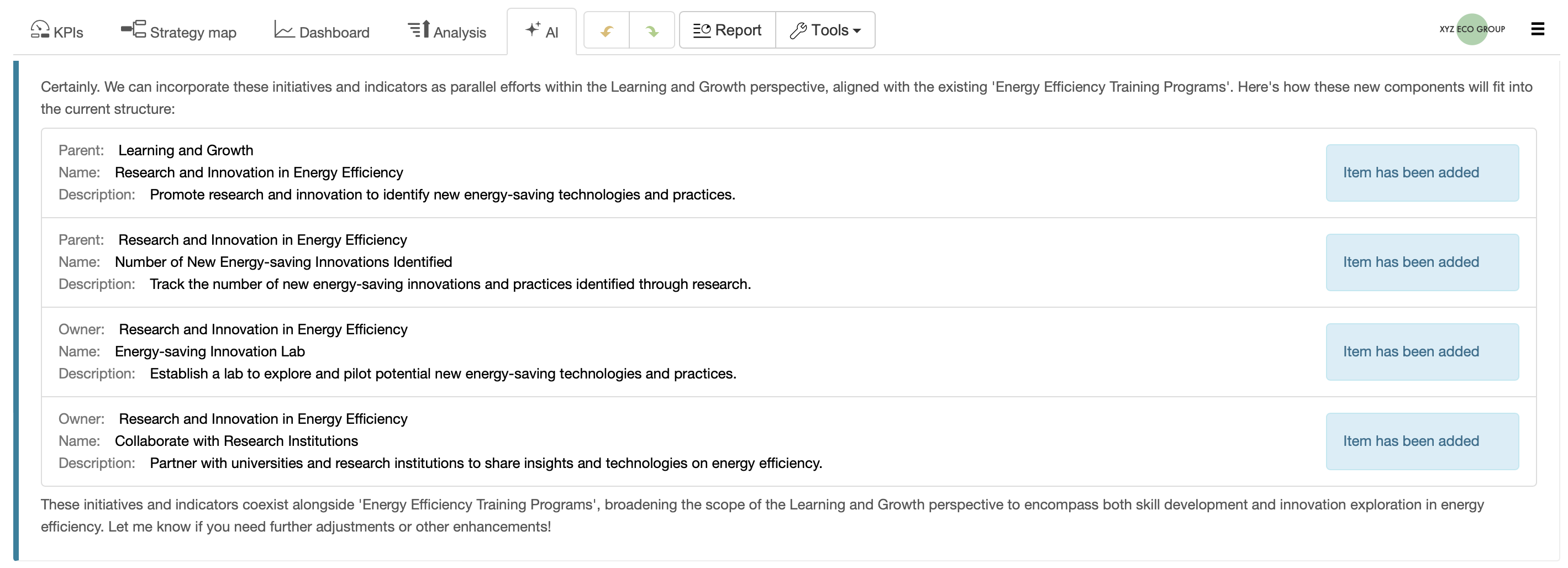Select the Strategy map icon

tap(133, 29)
